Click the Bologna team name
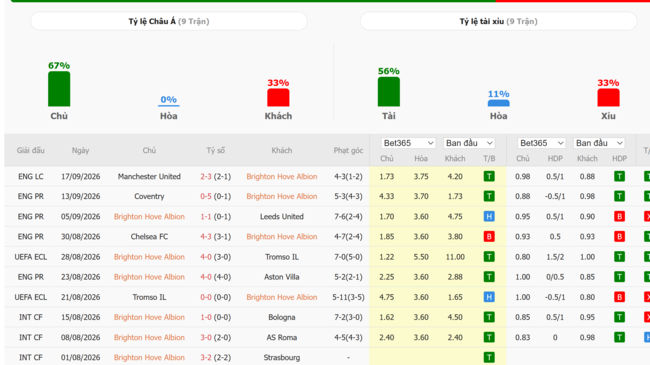 pyautogui.click(x=282, y=317)
